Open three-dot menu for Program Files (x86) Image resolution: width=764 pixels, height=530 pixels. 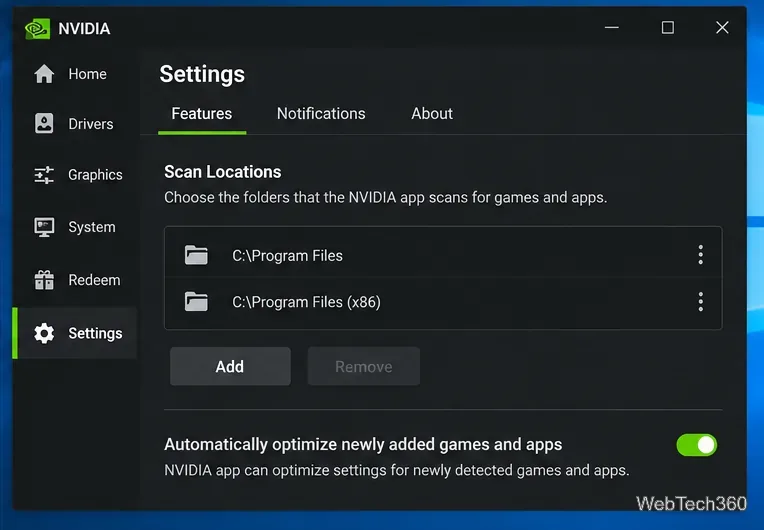701,302
